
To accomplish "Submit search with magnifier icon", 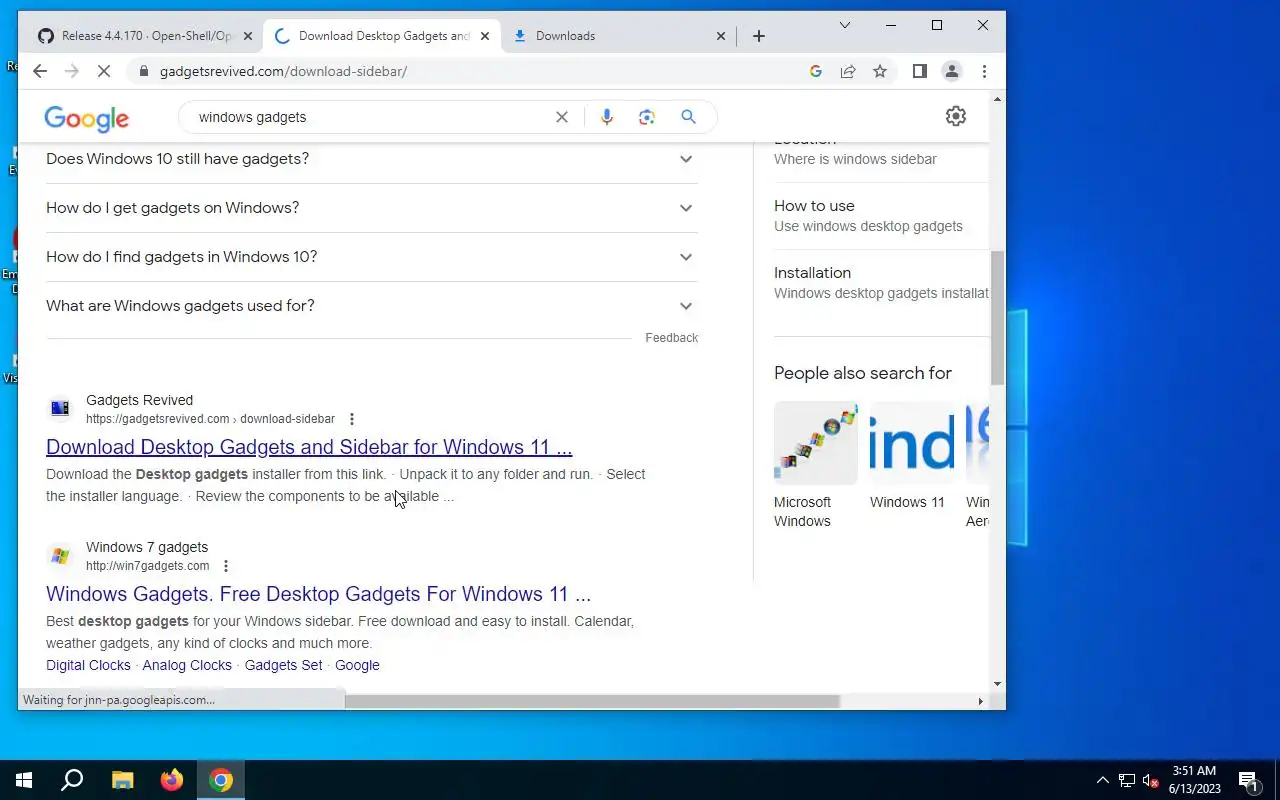I will coord(688,117).
